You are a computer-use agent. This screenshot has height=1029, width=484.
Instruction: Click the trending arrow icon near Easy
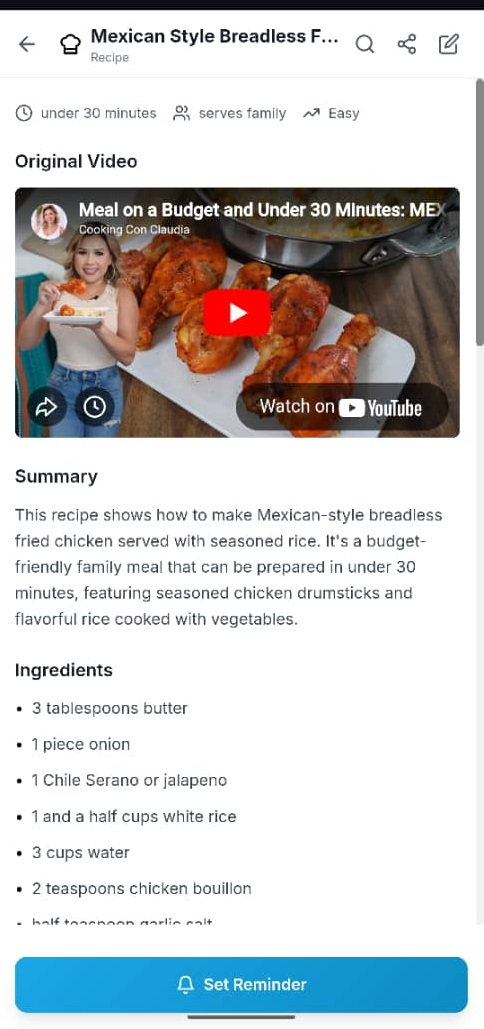point(311,114)
